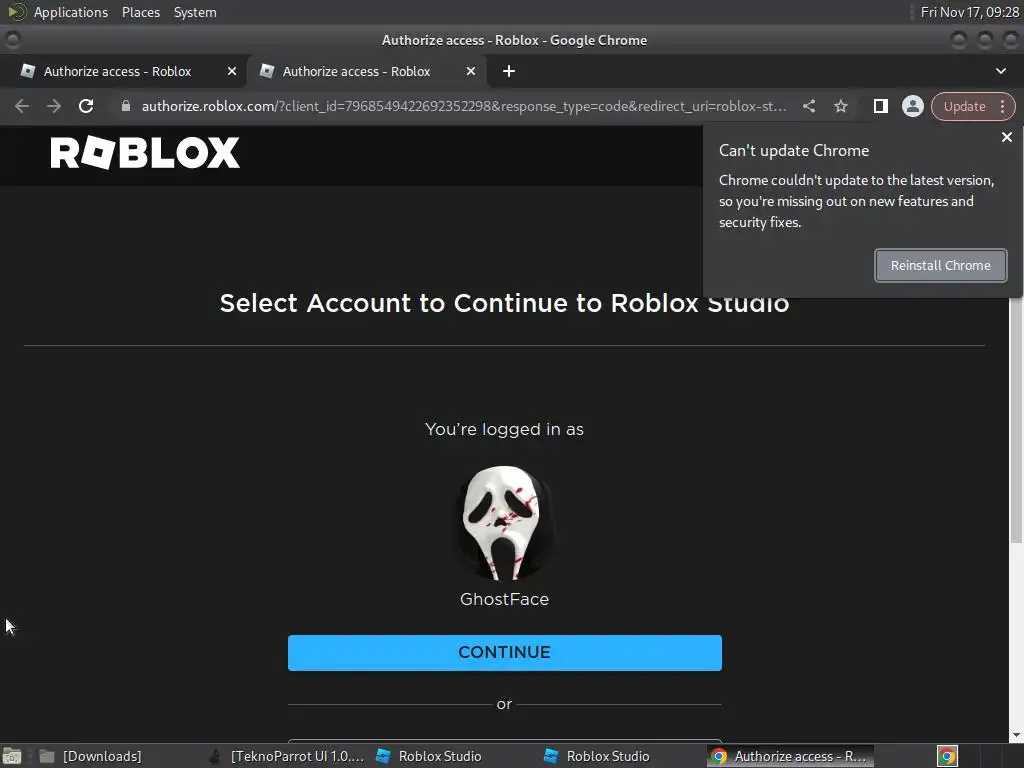Click the blue CONTINUE button

coord(505,652)
